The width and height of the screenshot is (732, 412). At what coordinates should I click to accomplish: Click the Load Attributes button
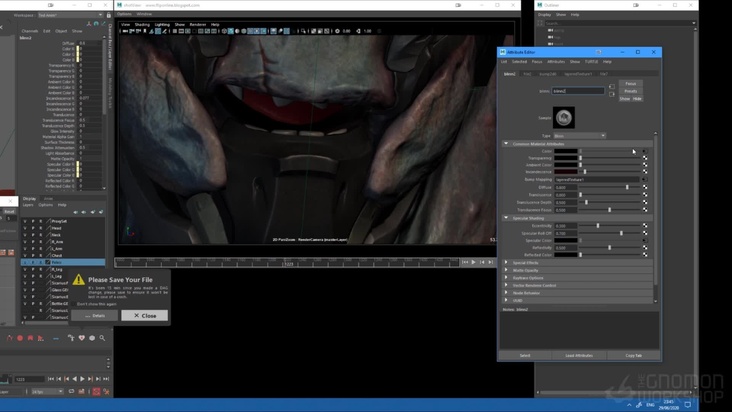click(579, 356)
